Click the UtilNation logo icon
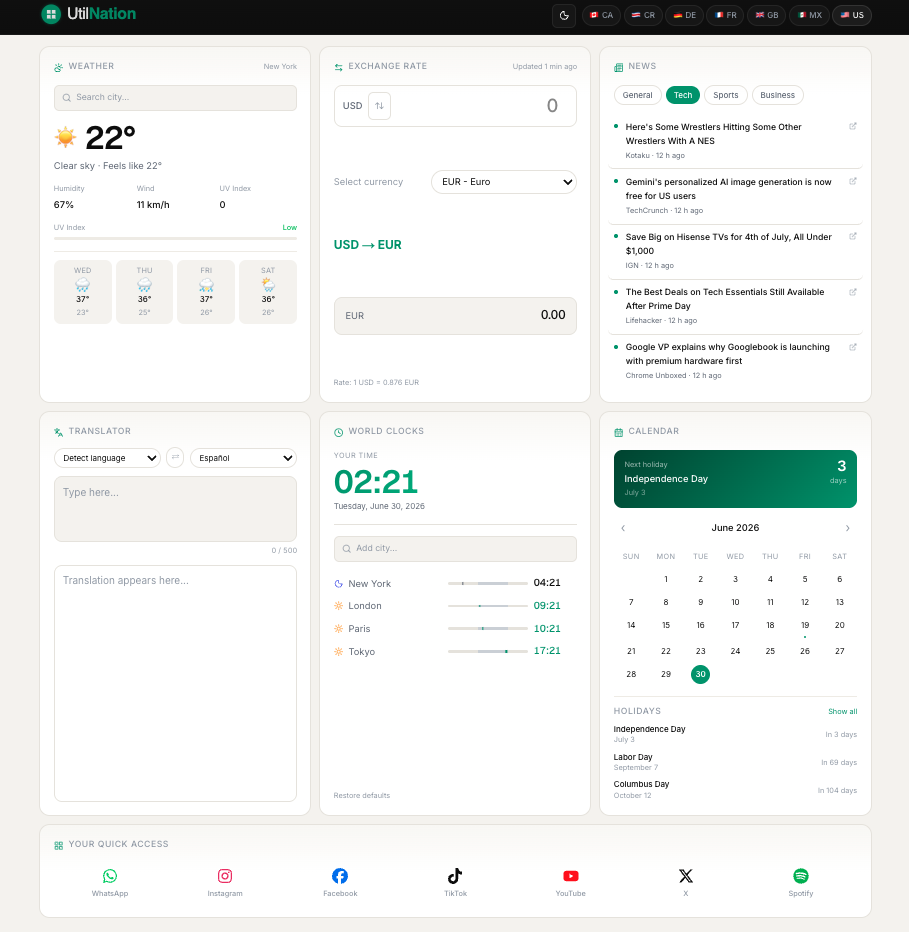Image resolution: width=909 pixels, height=932 pixels. pyautogui.click(x=51, y=14)
